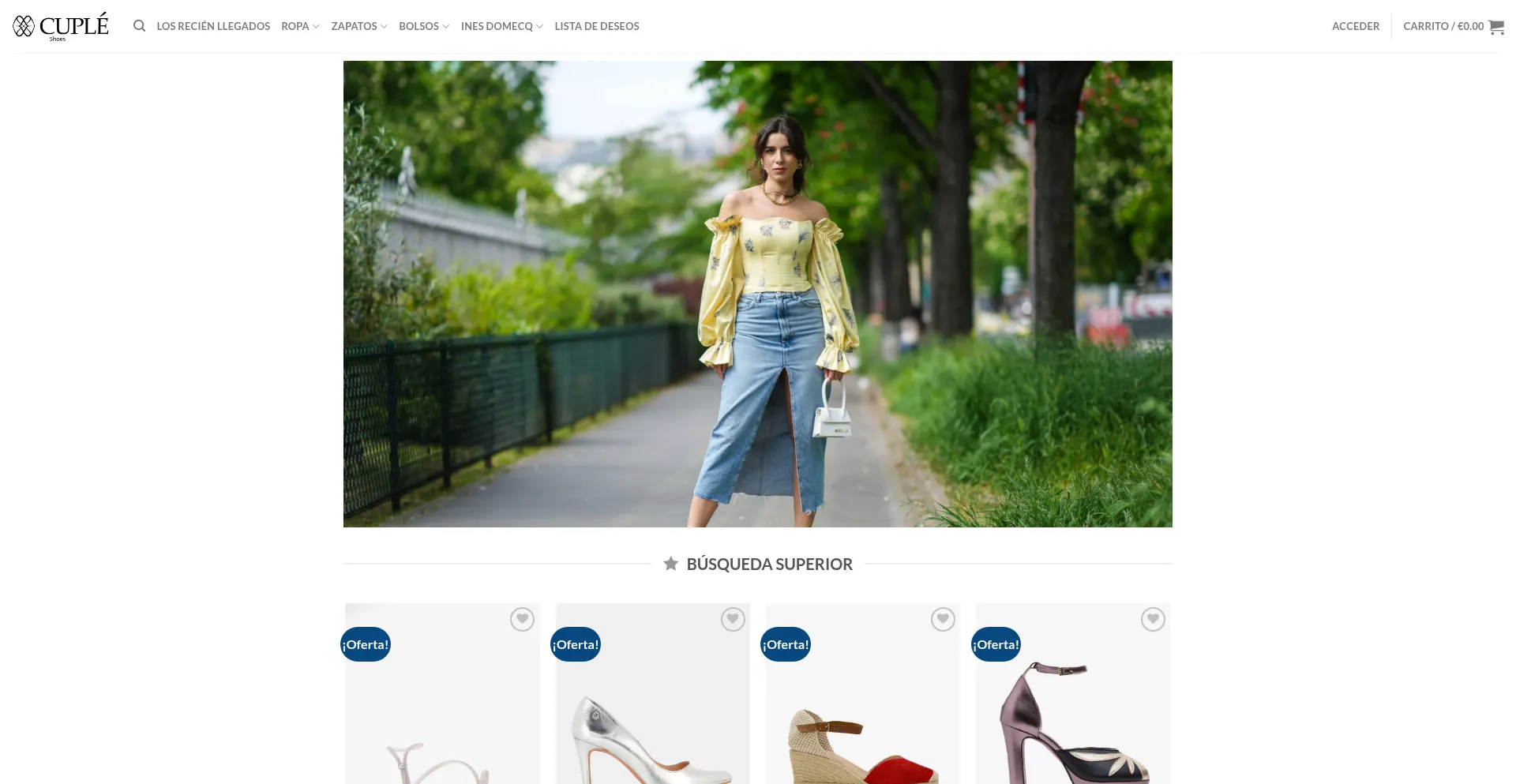Screen dimensions: 1516x784
Task: Favorite the red espadrille wedge
Action: pos(943,620)
